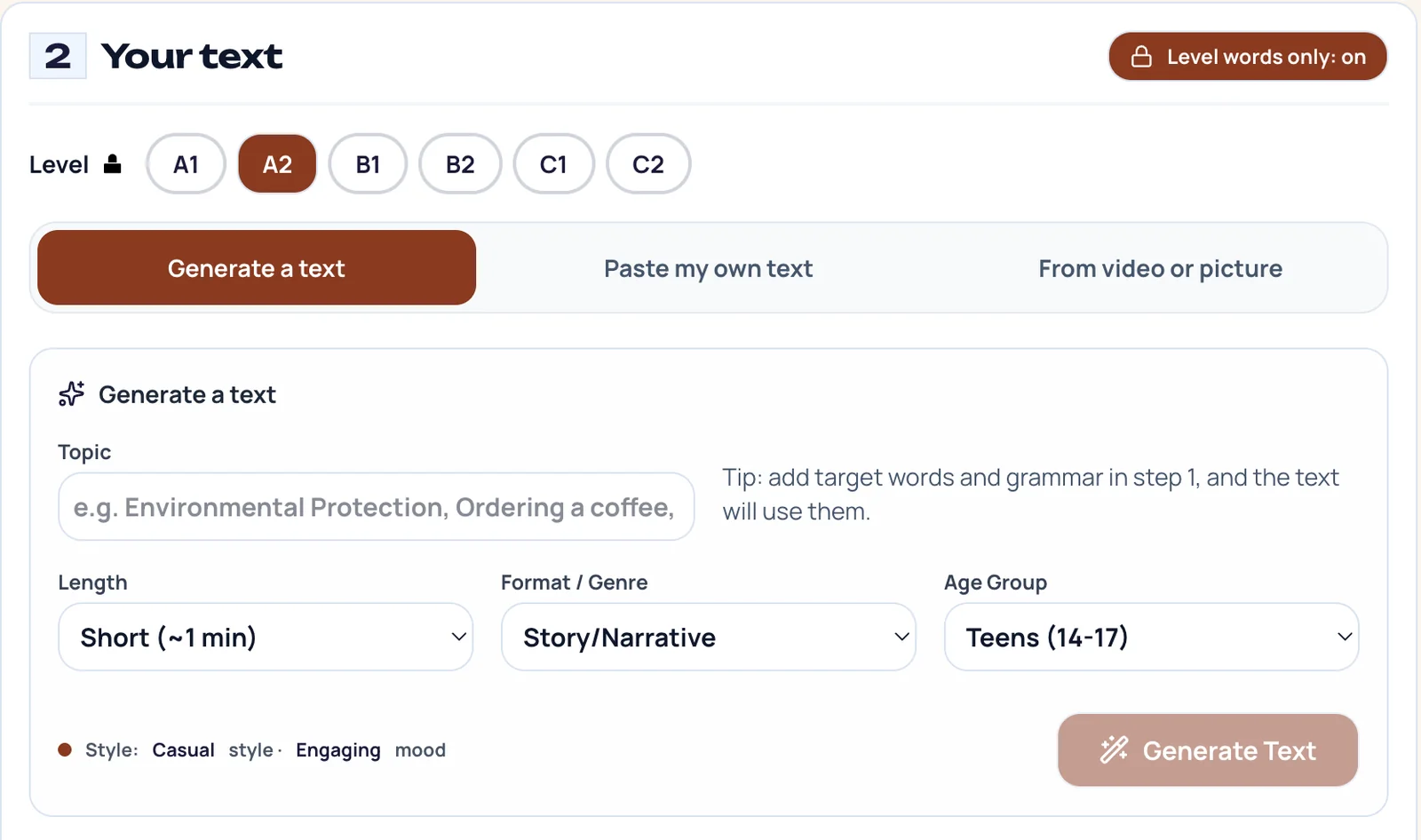Viewport: 1421px width, 840px height.
Task: Click the lock icon beside Level label
Action: click(x=113, y=164)
